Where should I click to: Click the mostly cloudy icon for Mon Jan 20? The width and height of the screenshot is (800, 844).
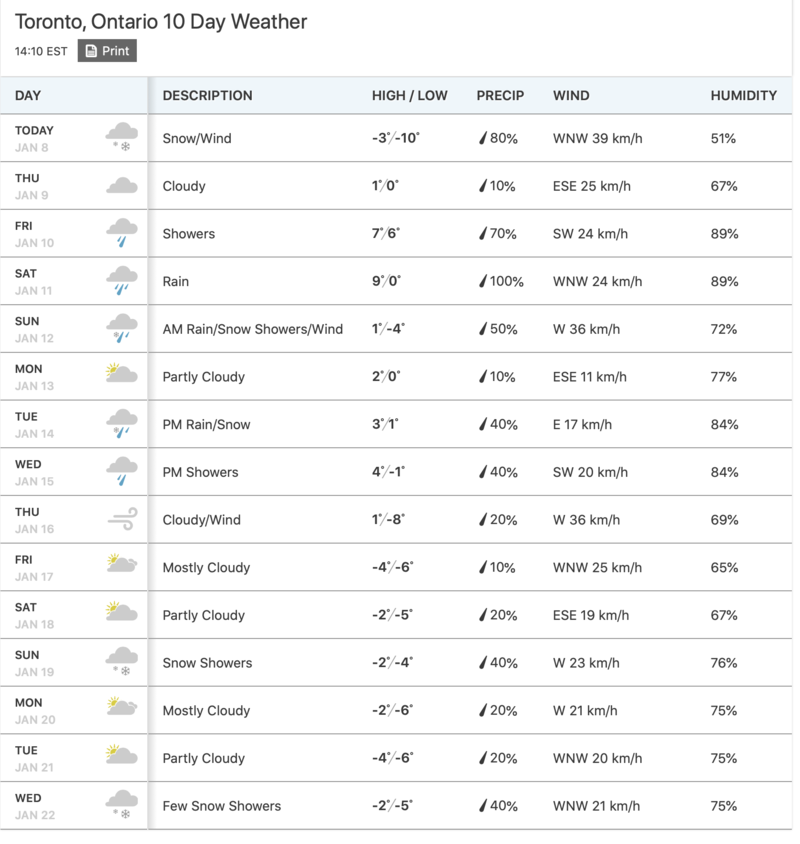coord(122,709)
